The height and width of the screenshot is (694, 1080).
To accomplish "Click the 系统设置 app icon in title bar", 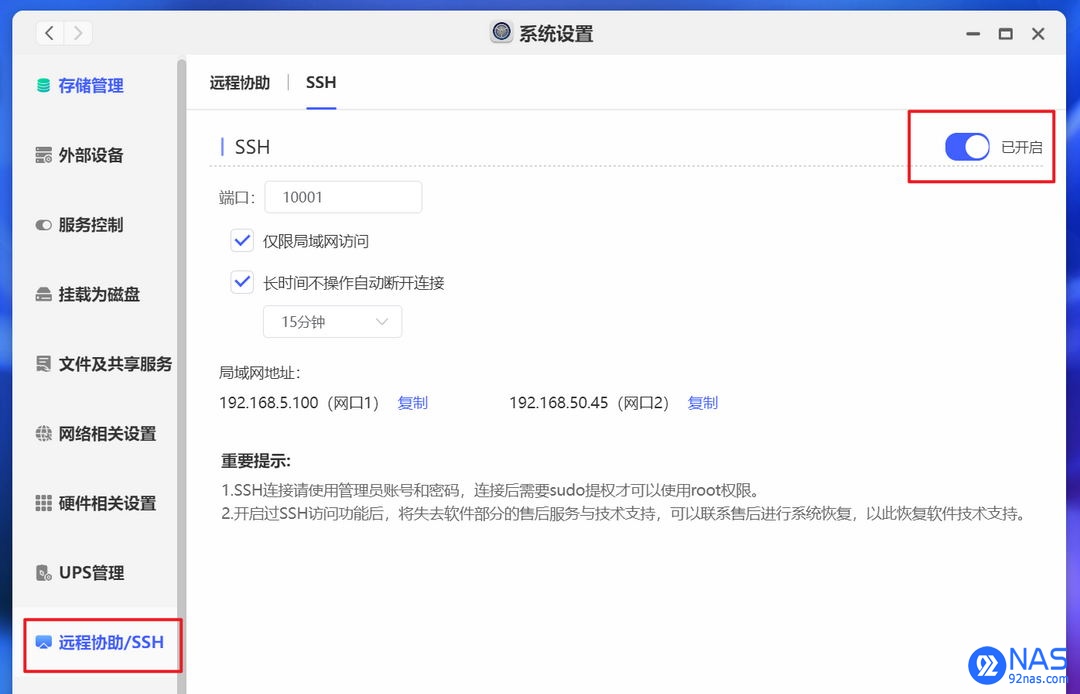I will pyautogui.click(x=501, y=32).
